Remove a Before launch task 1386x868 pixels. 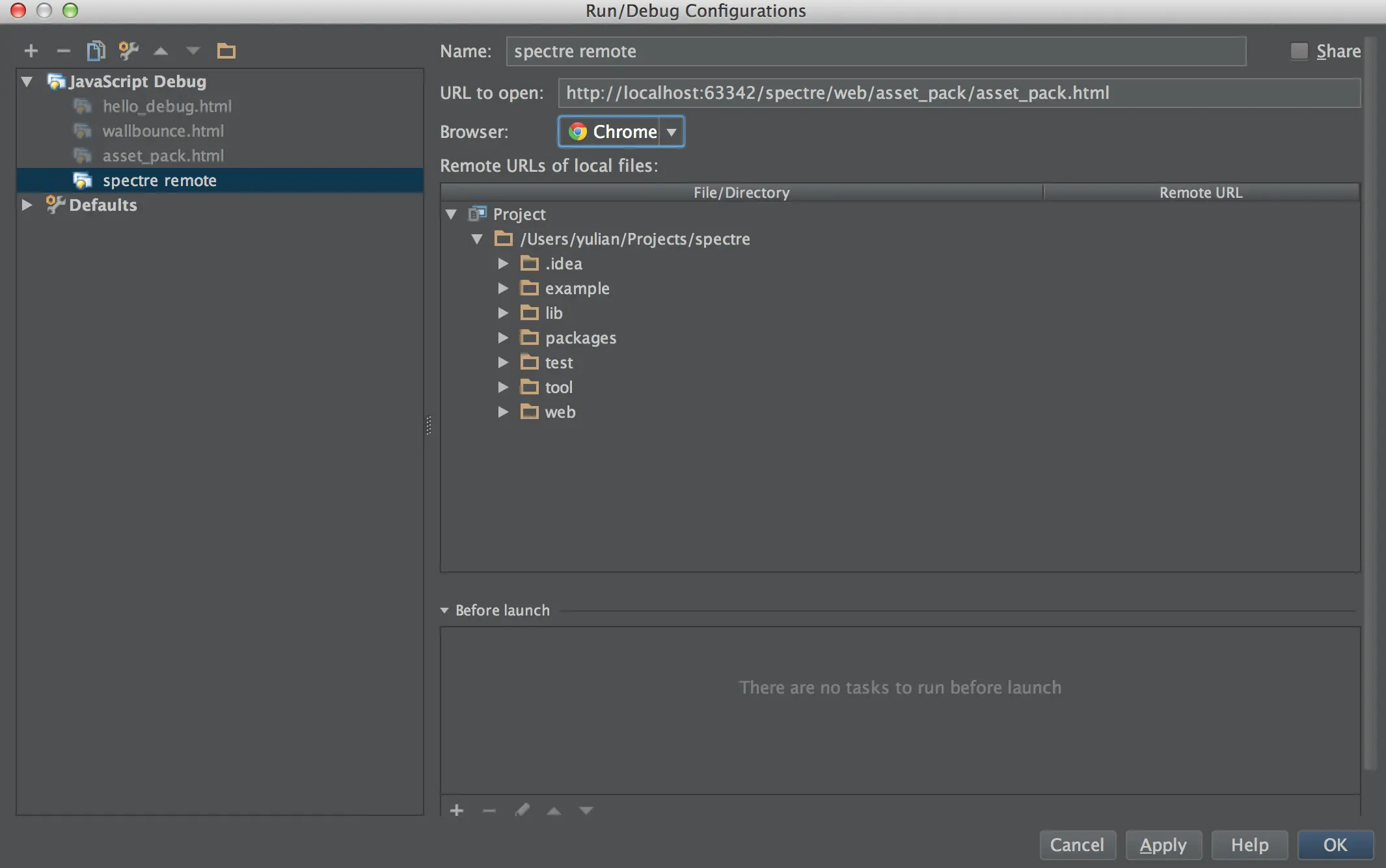tap(489, 811)
